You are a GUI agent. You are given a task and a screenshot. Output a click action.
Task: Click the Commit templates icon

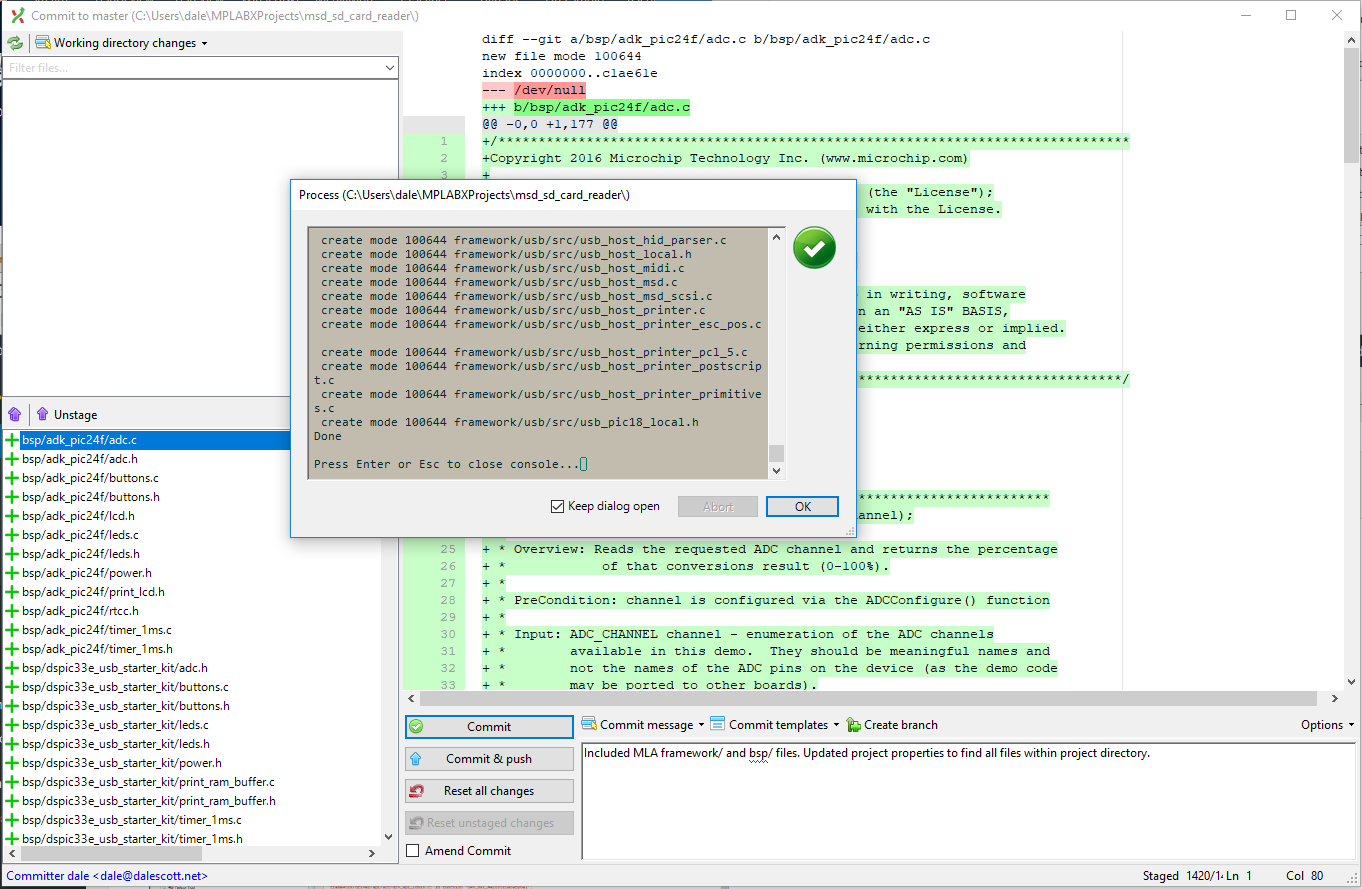pos(717,725)
